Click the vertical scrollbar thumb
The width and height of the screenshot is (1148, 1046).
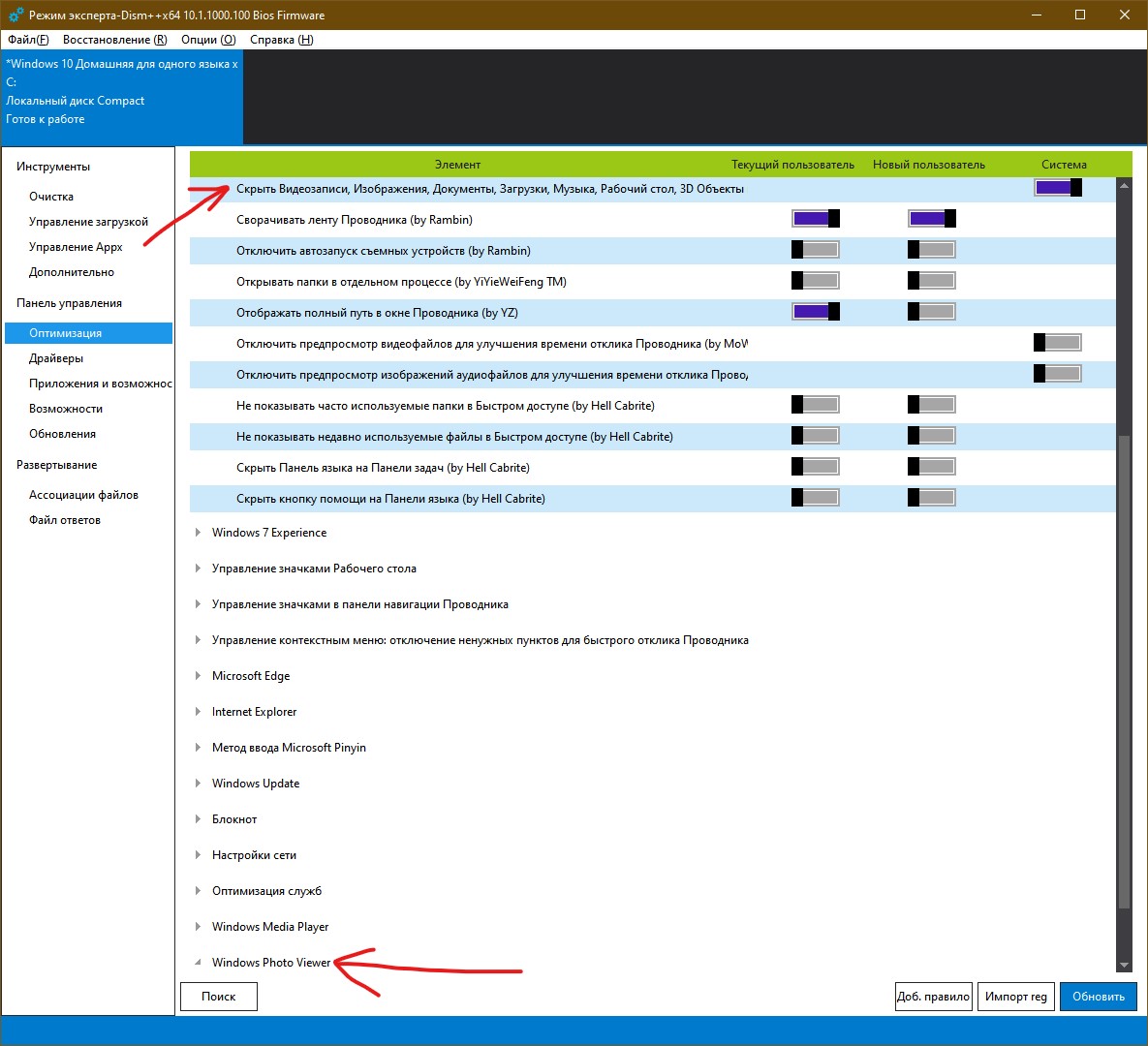[1124, 668]
